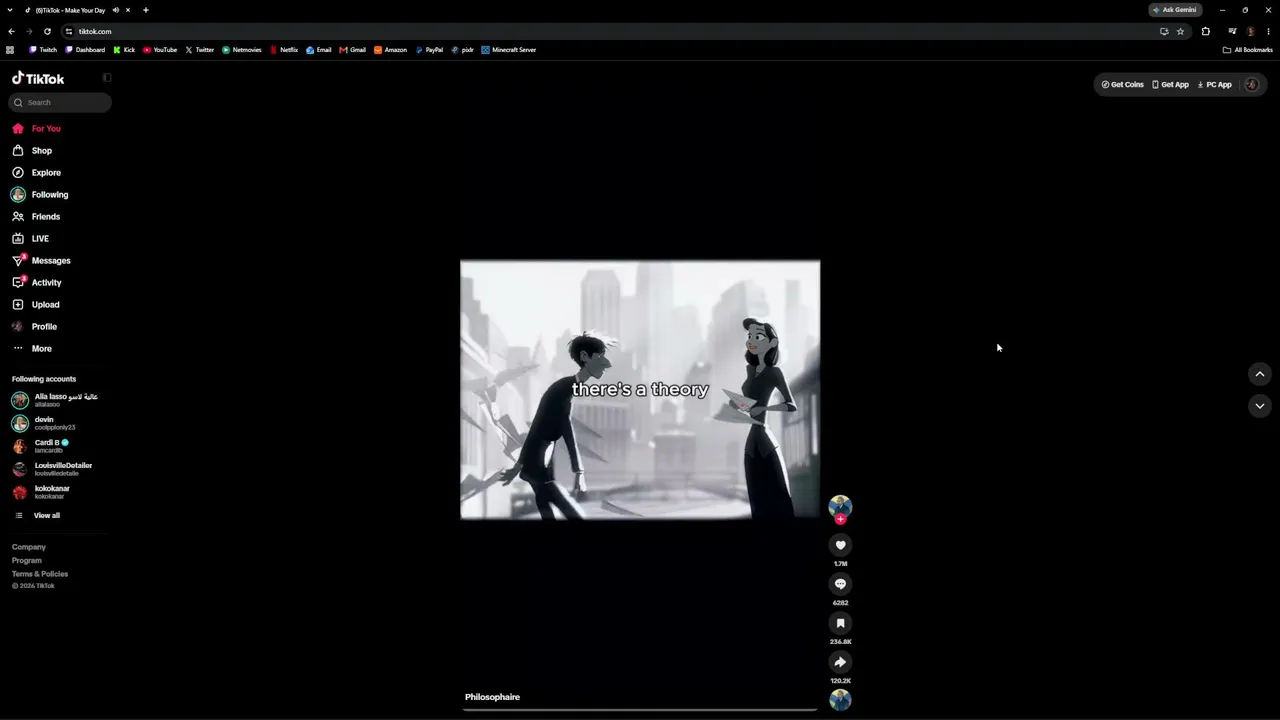1280x720 pixels.
Task: Follow the creator with plus badge
Action: (840, 519)
